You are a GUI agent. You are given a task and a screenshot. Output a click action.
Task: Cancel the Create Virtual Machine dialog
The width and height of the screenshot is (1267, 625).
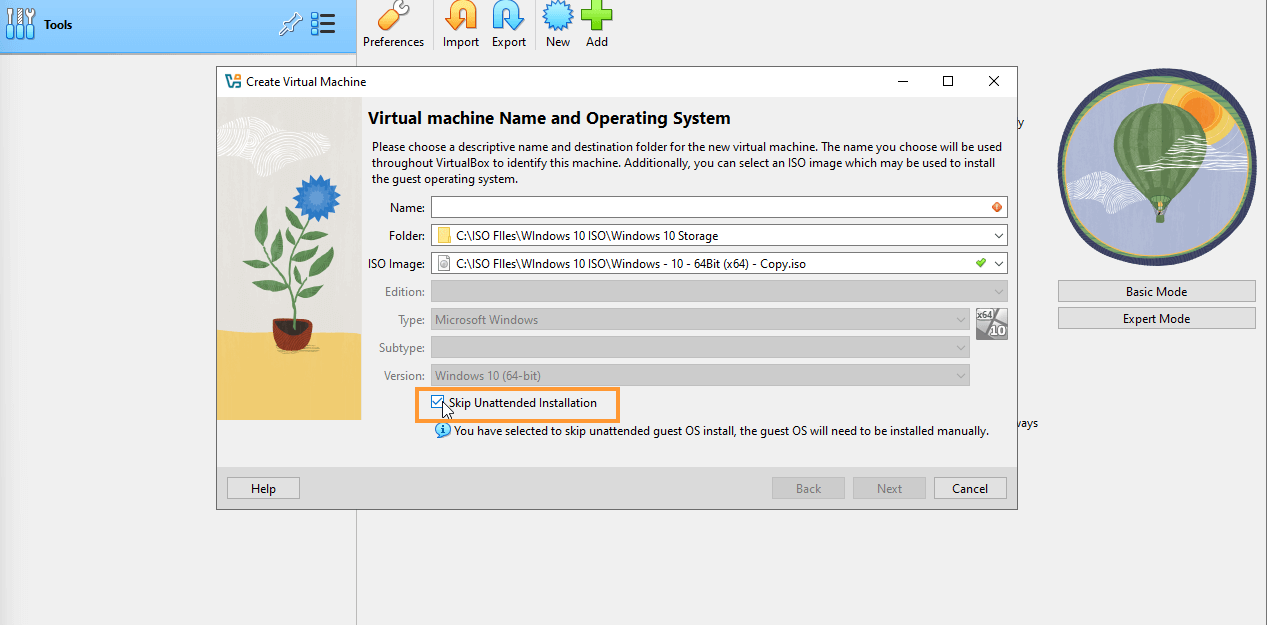pos(970,488)
